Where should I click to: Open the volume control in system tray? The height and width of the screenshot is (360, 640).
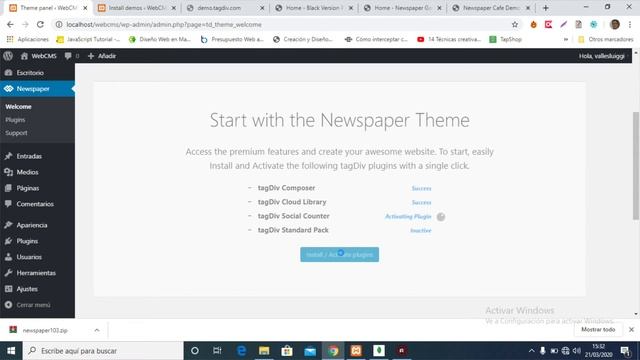(x=576, y=351)
